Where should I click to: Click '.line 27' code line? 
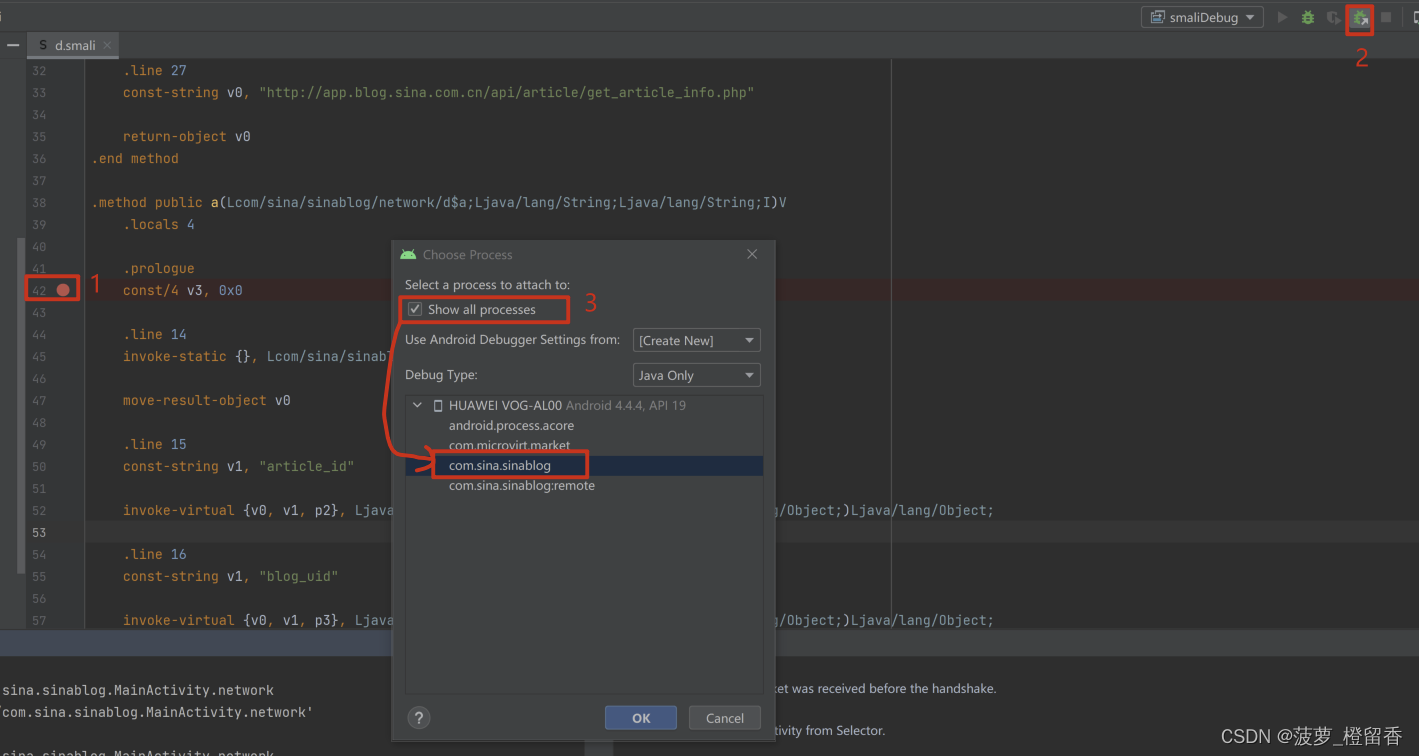[x=155, y=71]
